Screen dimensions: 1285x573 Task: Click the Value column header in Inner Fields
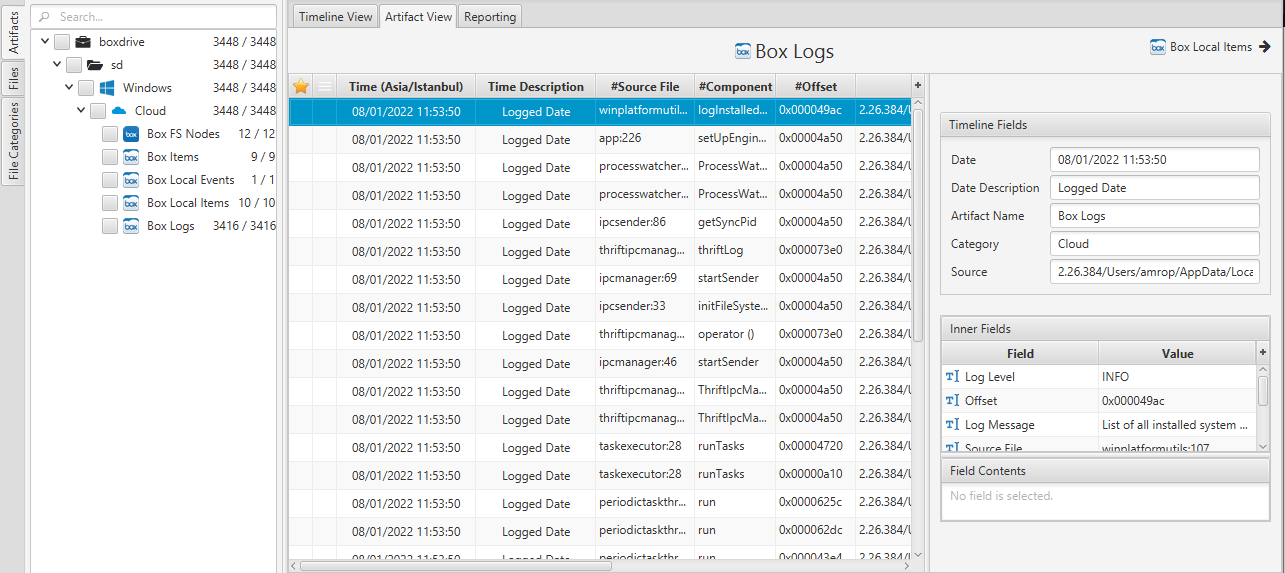[1177, 353]
